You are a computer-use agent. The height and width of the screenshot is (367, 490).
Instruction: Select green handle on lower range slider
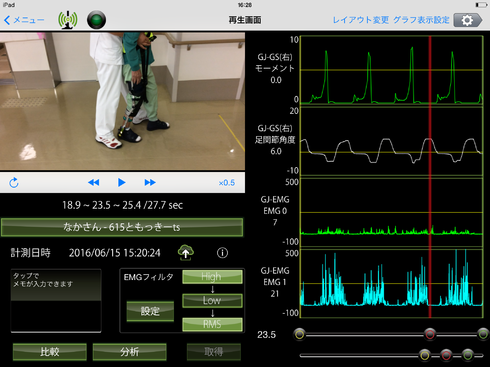(x=468, y=355)
